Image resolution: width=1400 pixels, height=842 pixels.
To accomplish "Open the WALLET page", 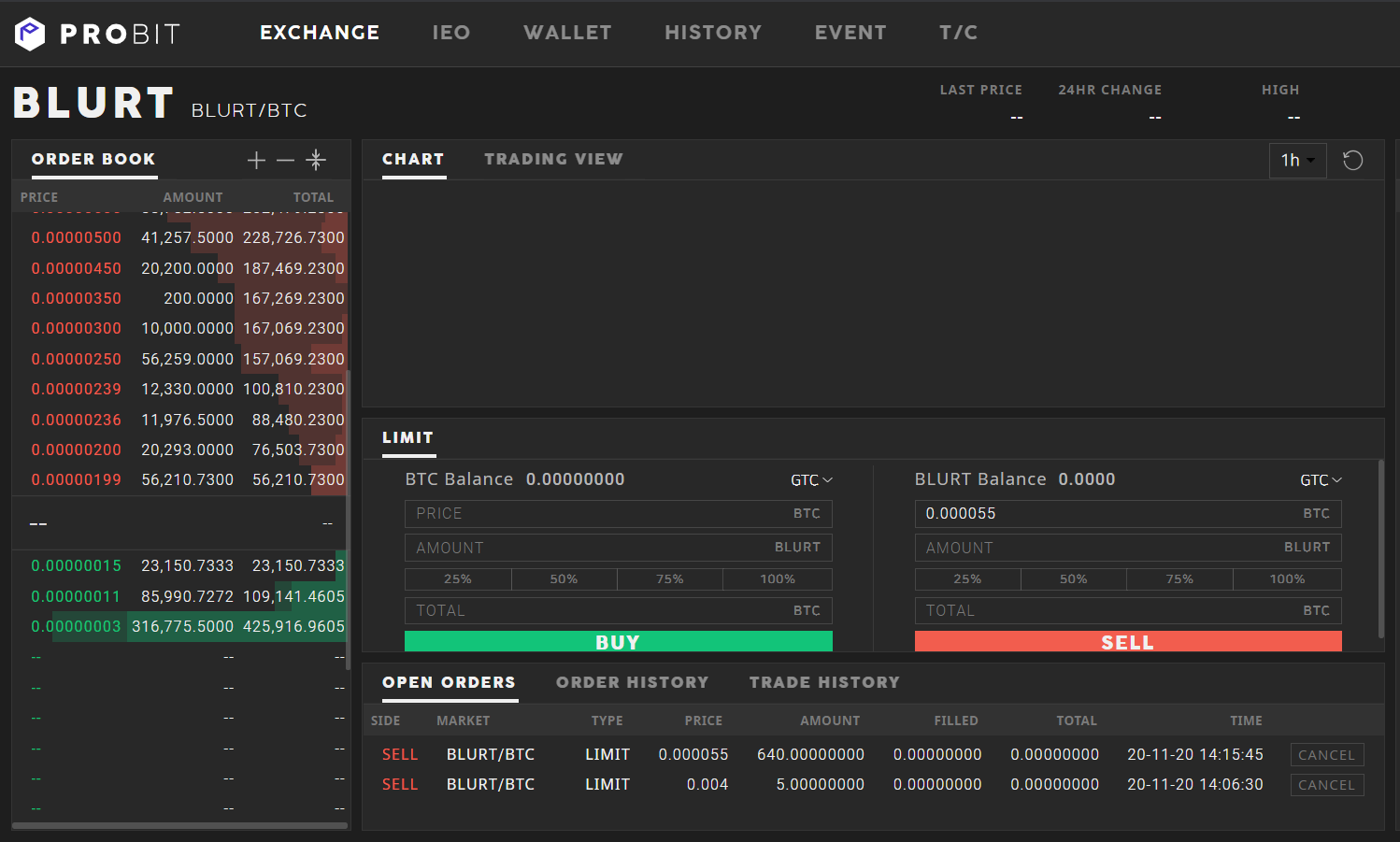I will (x=567, y=33).
